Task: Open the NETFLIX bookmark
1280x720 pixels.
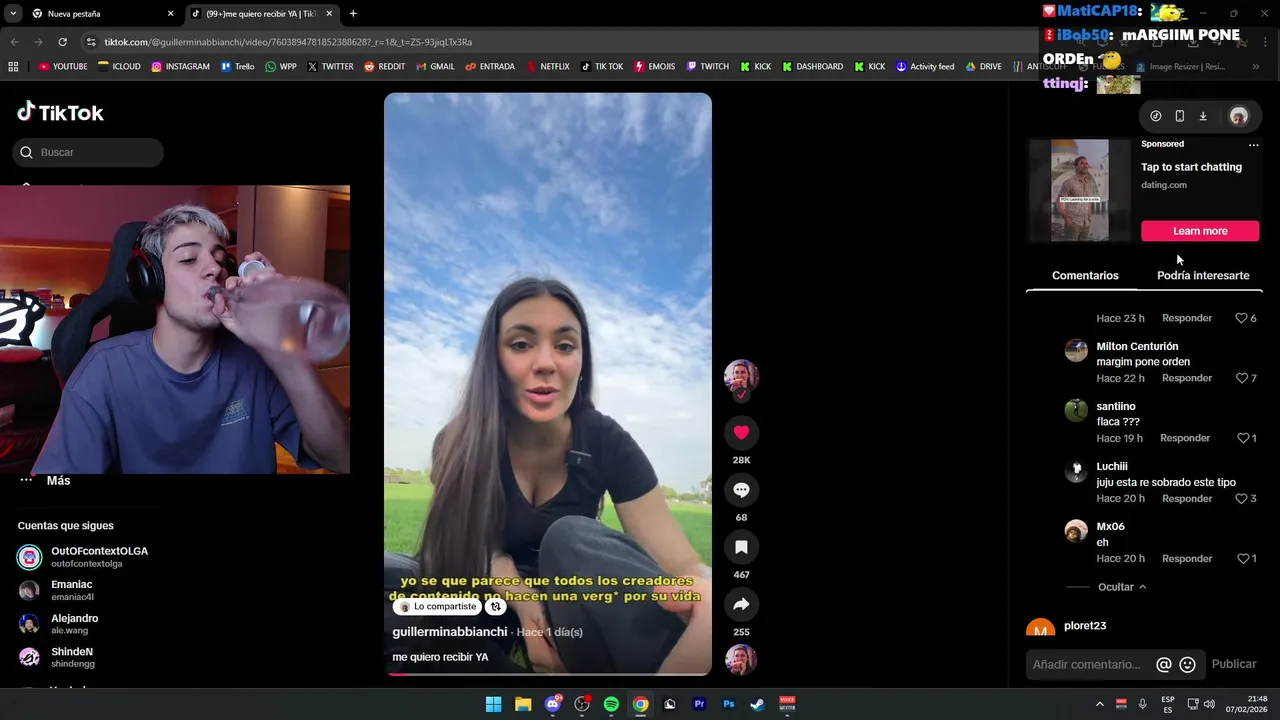Action: [x=547, y=67]
